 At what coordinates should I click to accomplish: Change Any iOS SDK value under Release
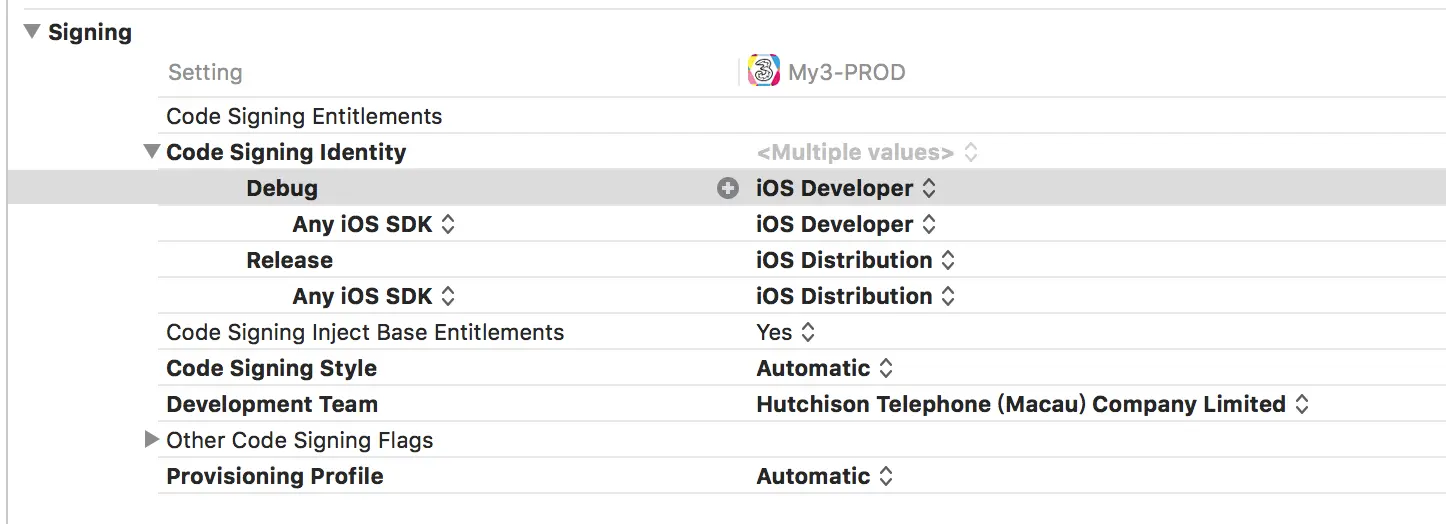[856, 296]
